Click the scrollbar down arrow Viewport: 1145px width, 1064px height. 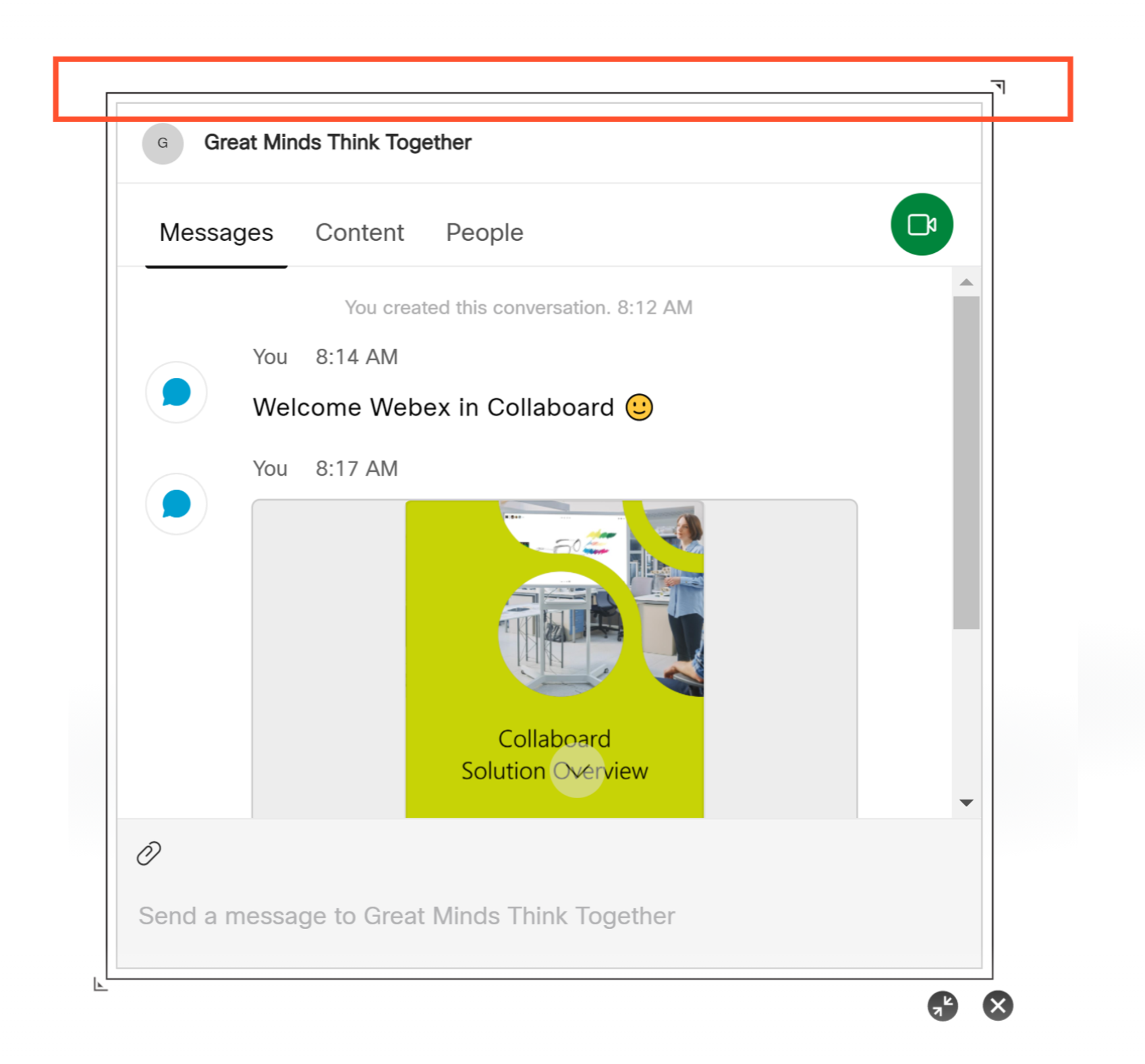tap(966, 802)
